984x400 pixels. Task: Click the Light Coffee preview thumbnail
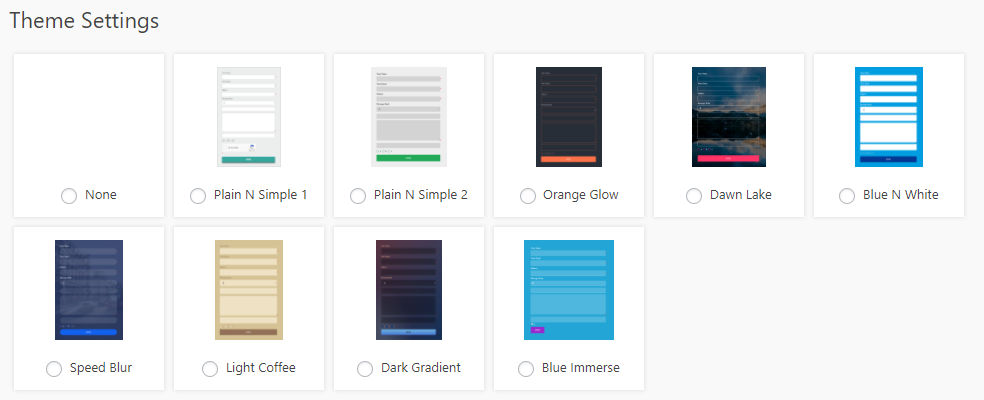(x=249, y=289)
